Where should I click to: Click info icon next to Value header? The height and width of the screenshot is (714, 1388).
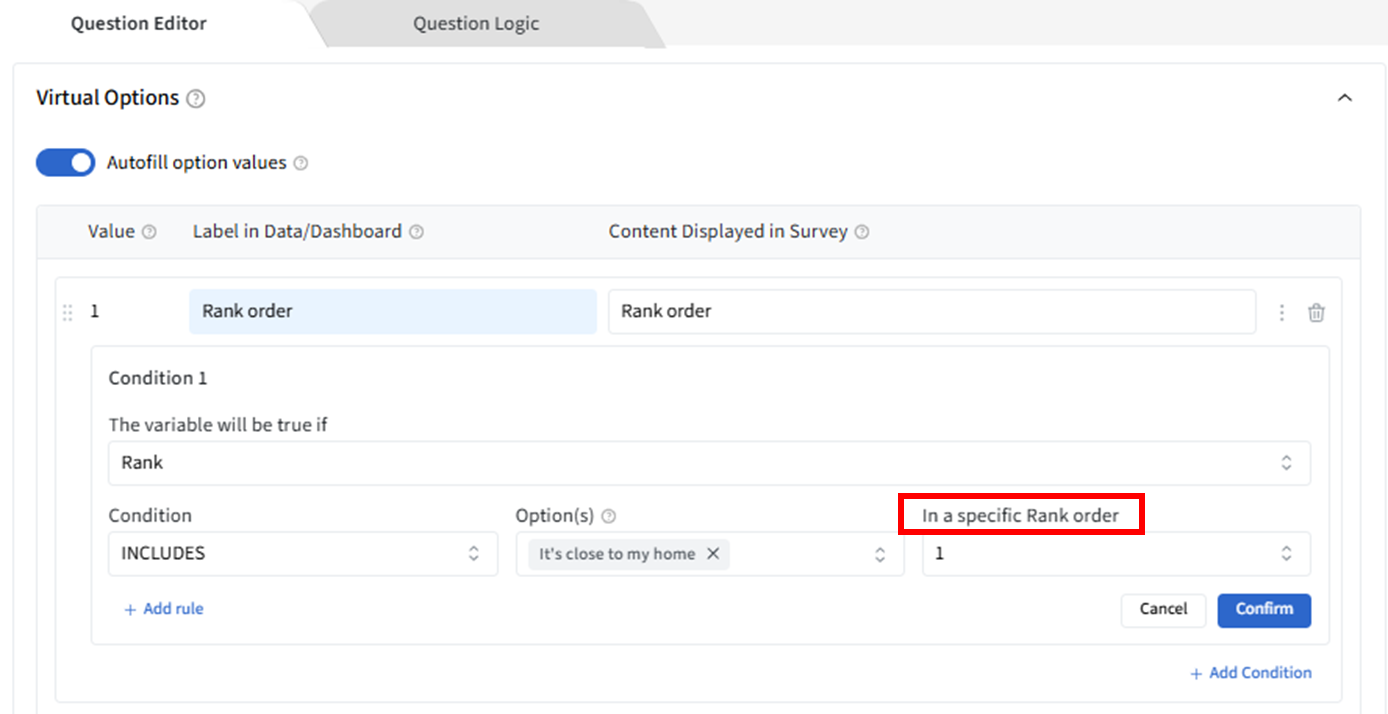click(149, 232)
